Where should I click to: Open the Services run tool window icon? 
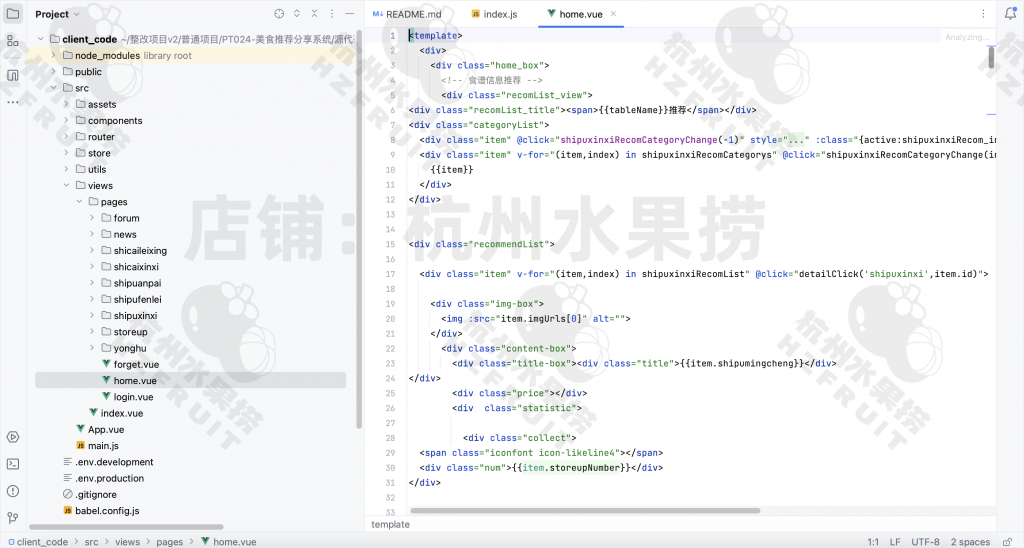13,437
